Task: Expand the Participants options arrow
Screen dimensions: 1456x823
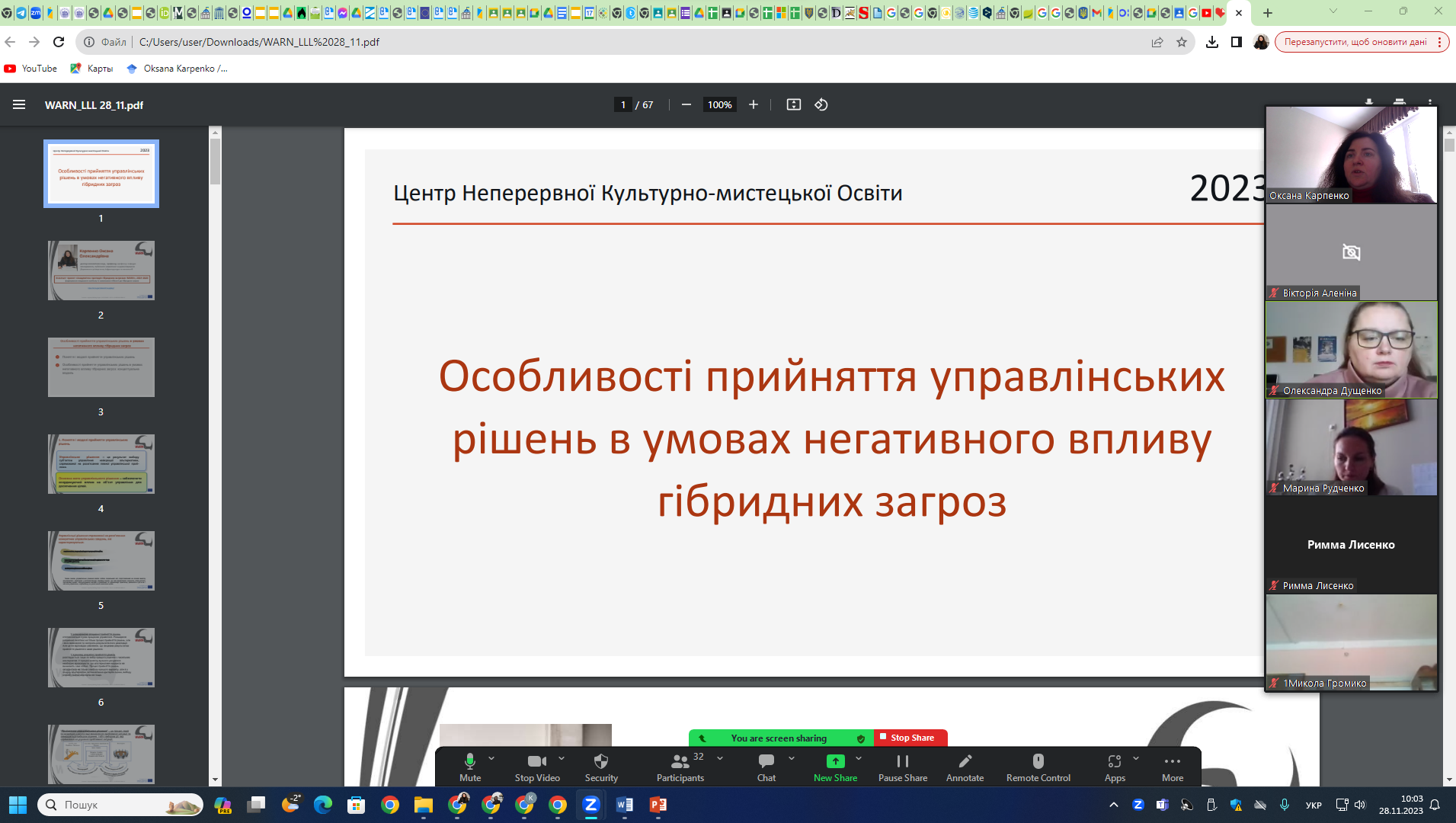Action: (720, 758)
